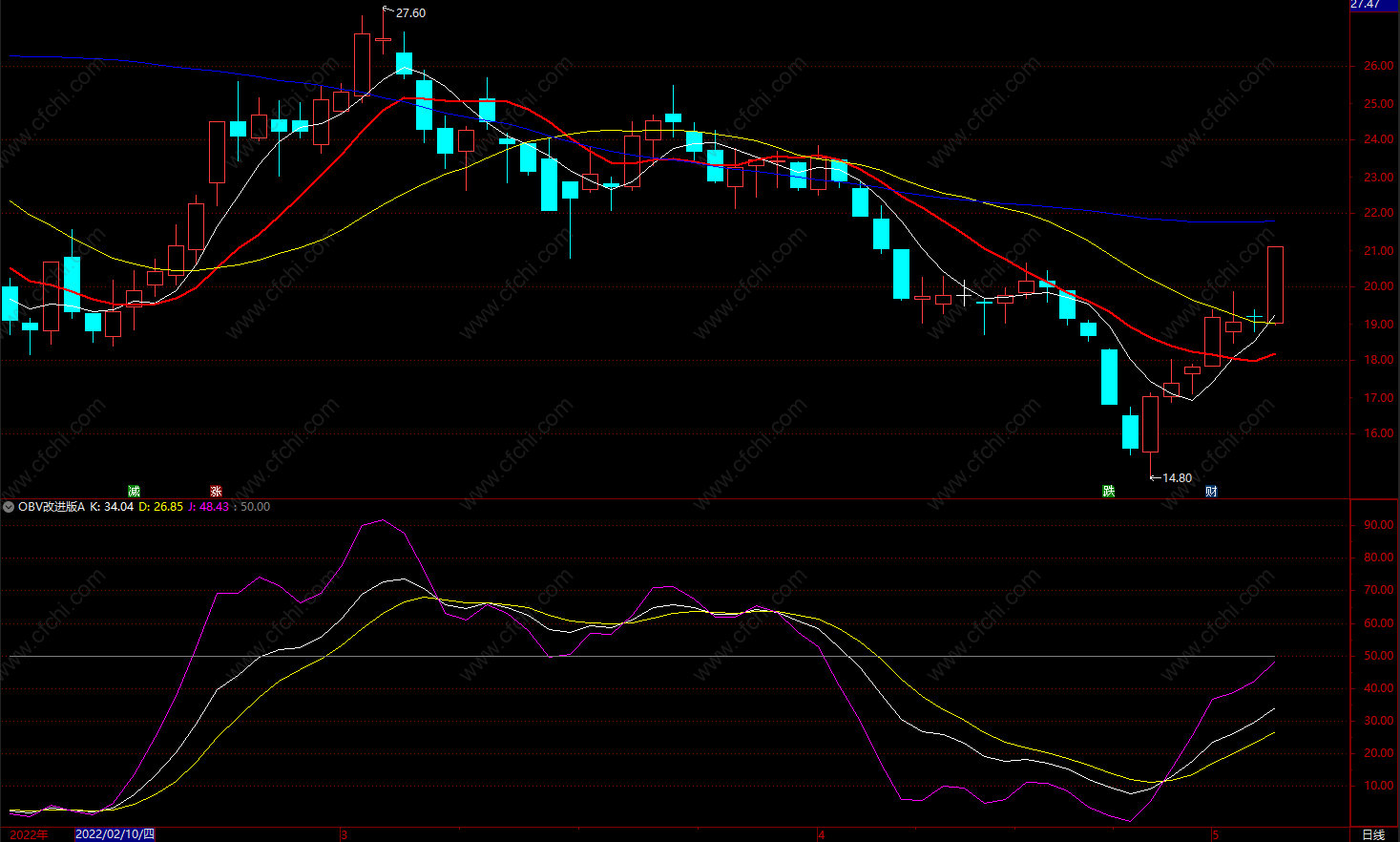Click the month 3 marker on time axis
The image size is (1400, 842).
(x=345, y=834)
